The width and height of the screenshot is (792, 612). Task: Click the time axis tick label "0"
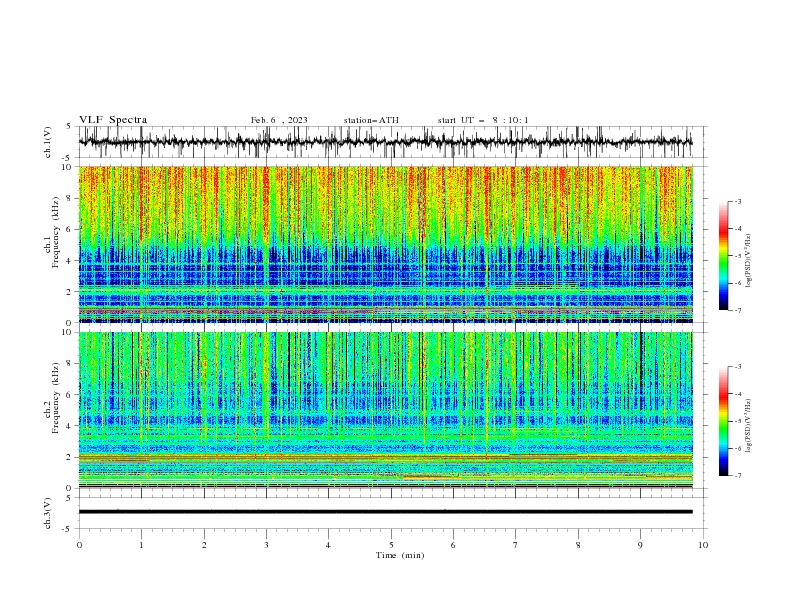pos(79,545)
